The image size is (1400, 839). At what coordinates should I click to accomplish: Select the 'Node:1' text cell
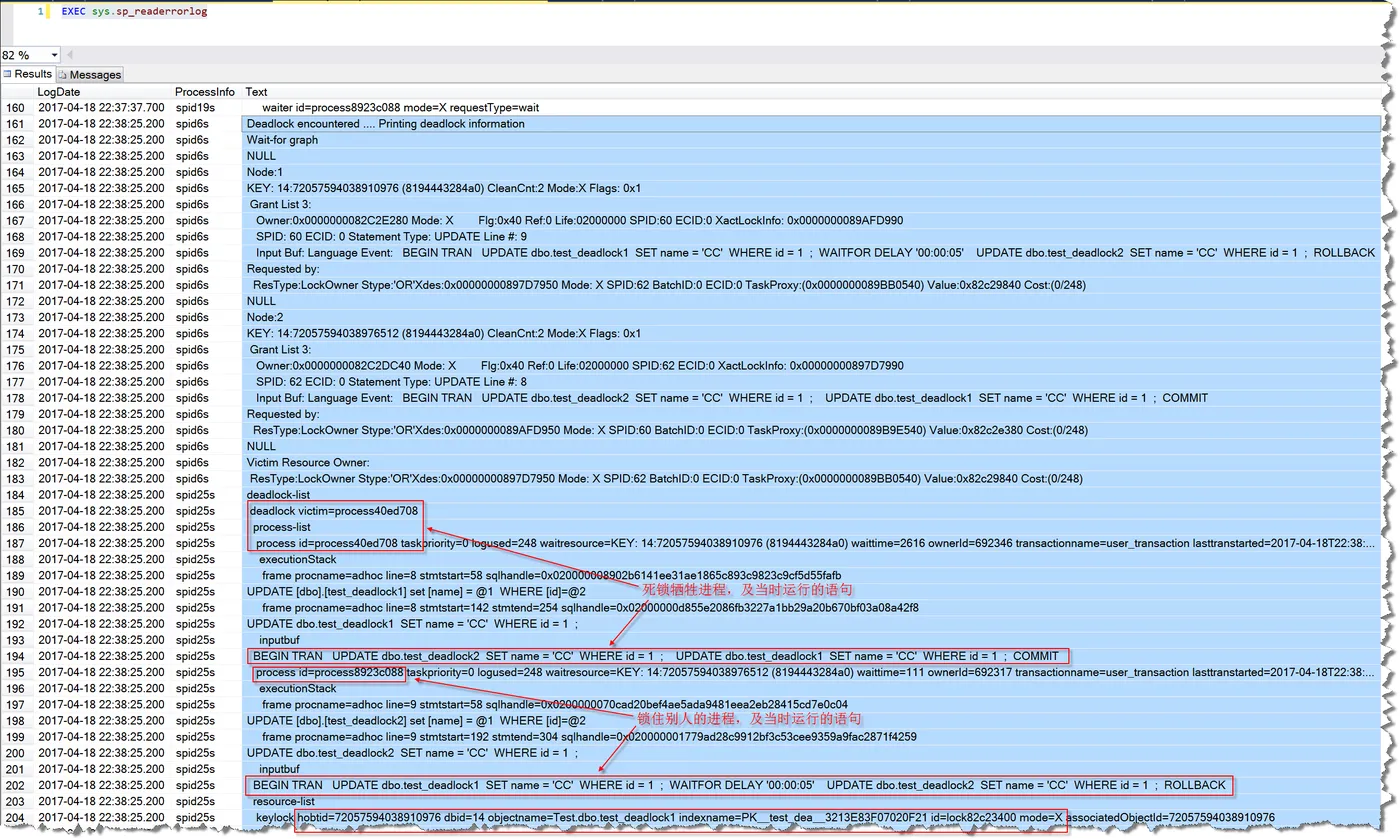tap(810, 172)
